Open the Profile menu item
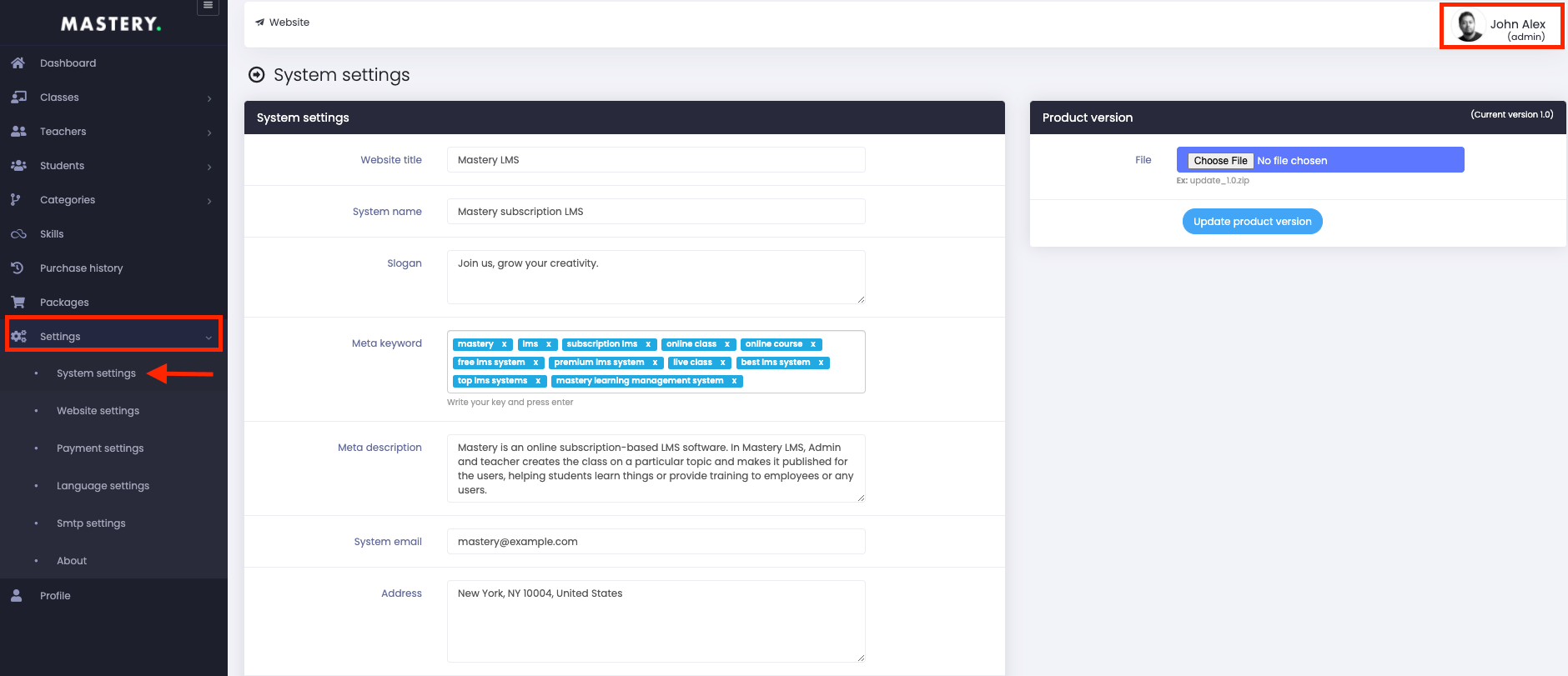The image size is (1568, 676). [113, 595]
